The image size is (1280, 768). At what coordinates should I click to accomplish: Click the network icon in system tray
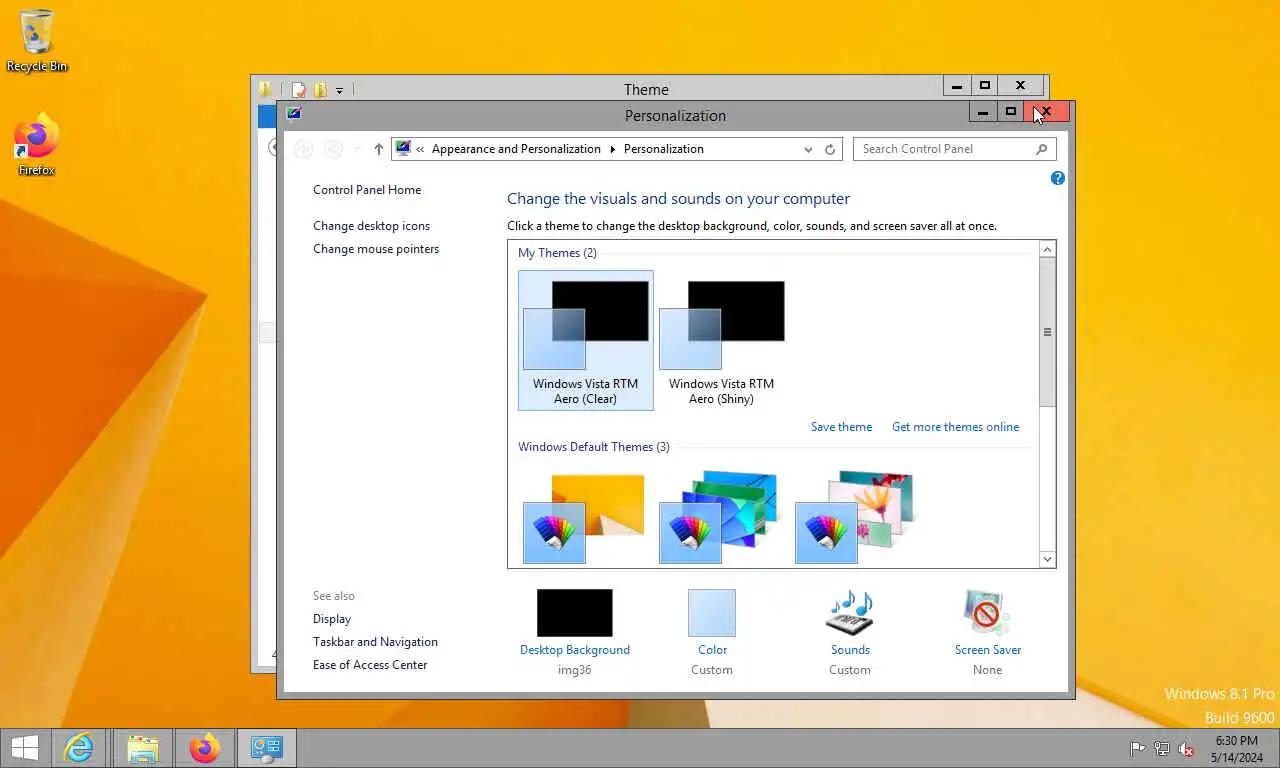(x=1162, y=748)
